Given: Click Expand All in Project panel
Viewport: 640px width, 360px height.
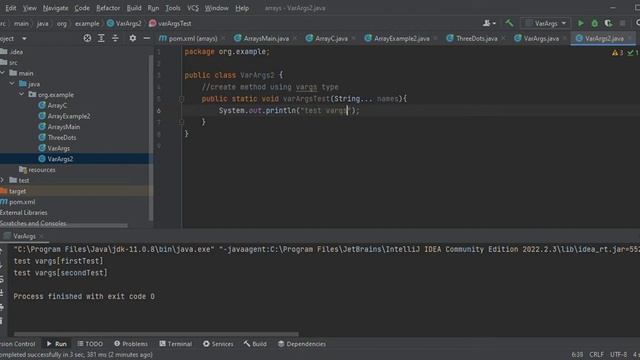Looking at the screenshot, I should 101,38.
